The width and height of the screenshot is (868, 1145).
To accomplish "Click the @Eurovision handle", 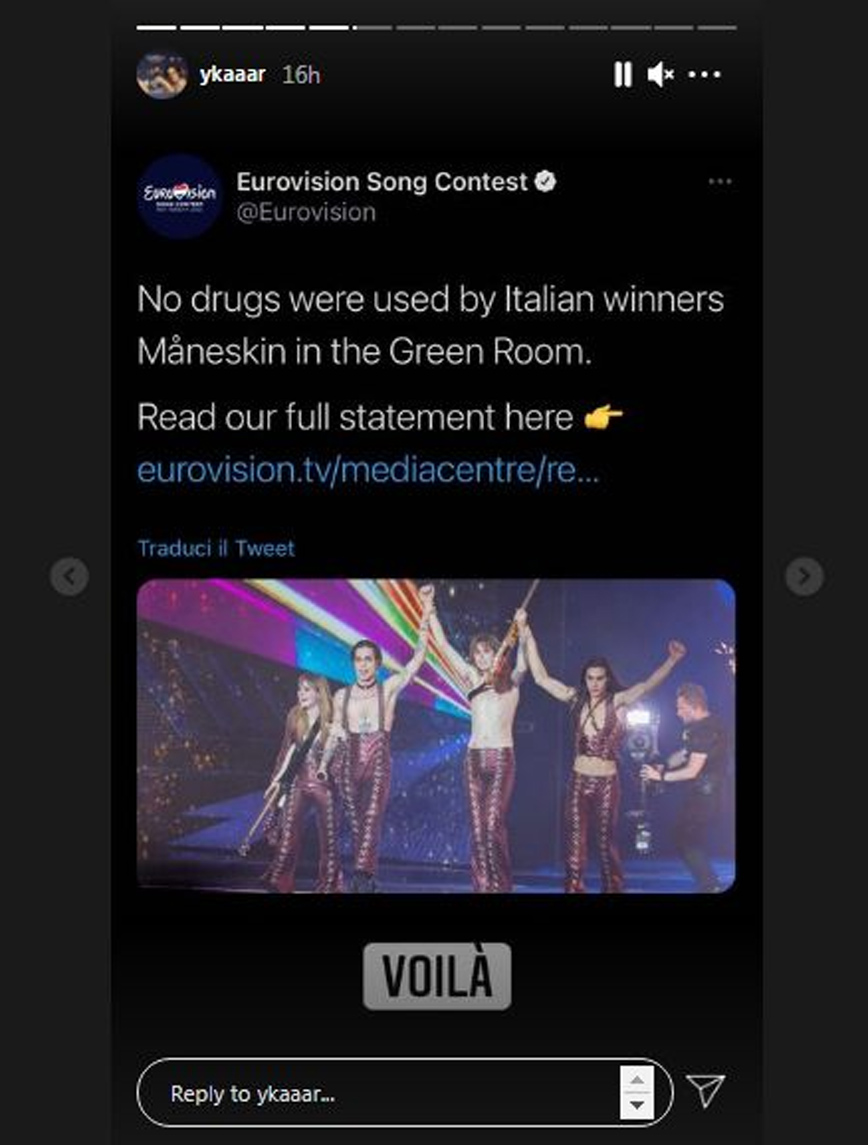I will pyautogui.click(x=306, y=212).
